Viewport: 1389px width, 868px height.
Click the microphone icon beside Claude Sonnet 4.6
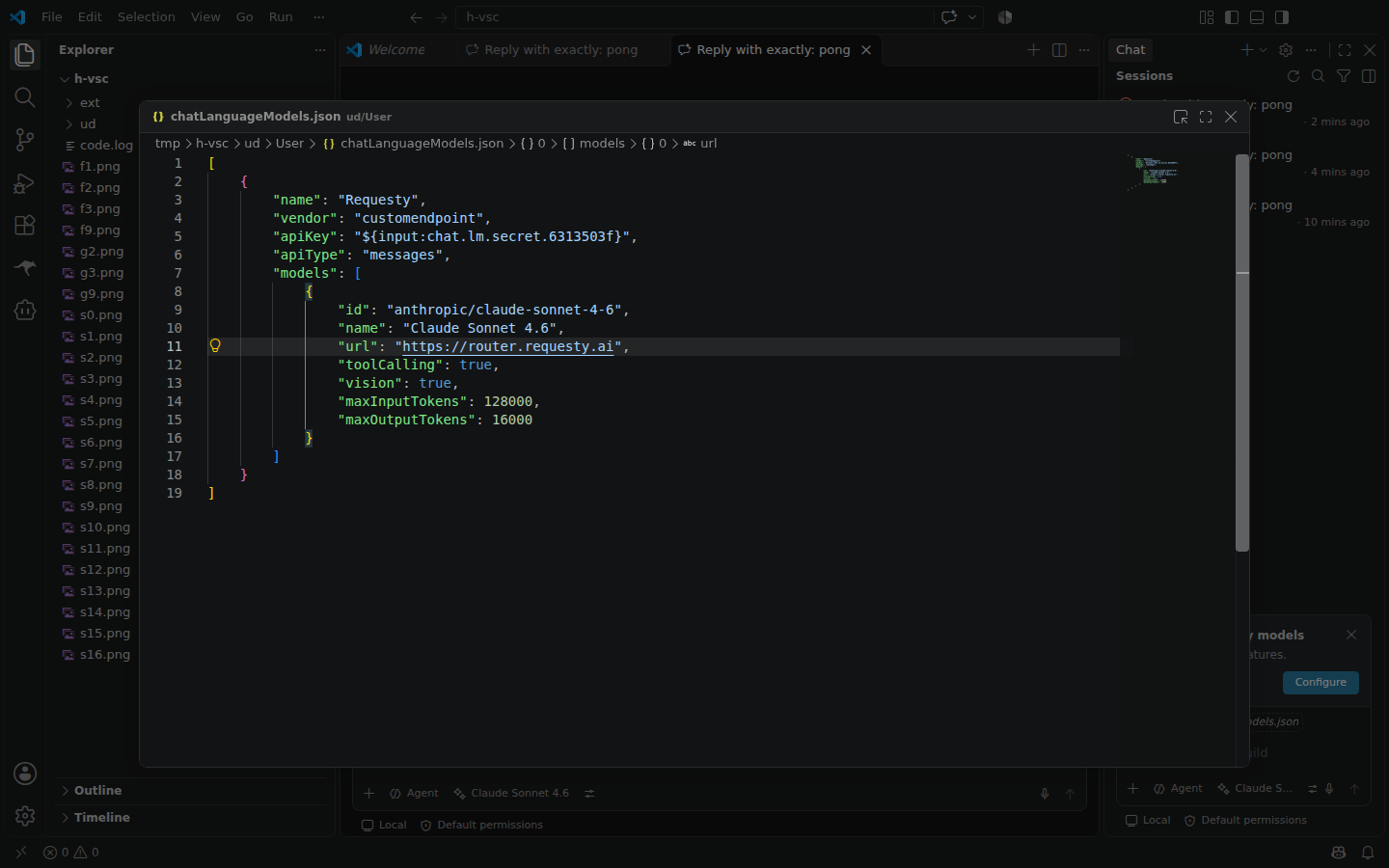click(x=1045, y=794)
